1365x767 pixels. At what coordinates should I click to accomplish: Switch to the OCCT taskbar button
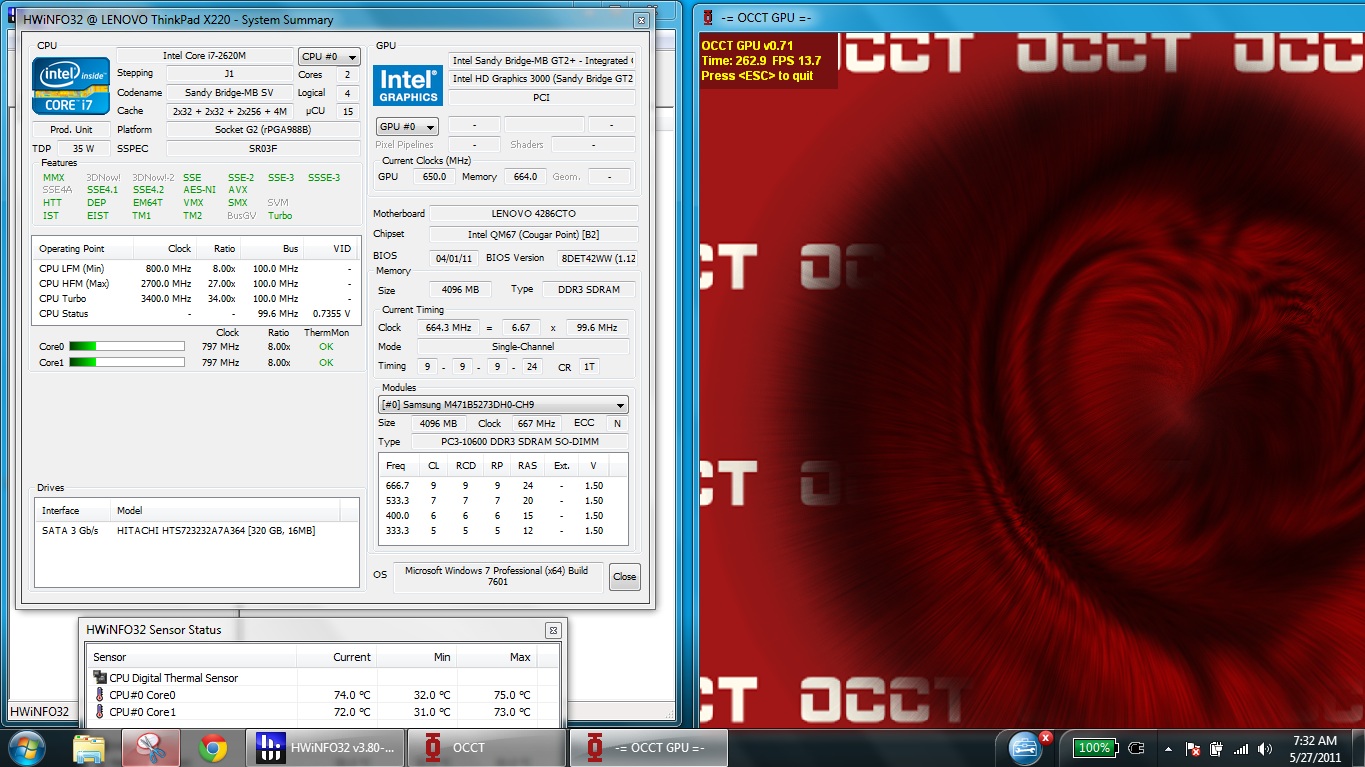(x=488, y=748)
